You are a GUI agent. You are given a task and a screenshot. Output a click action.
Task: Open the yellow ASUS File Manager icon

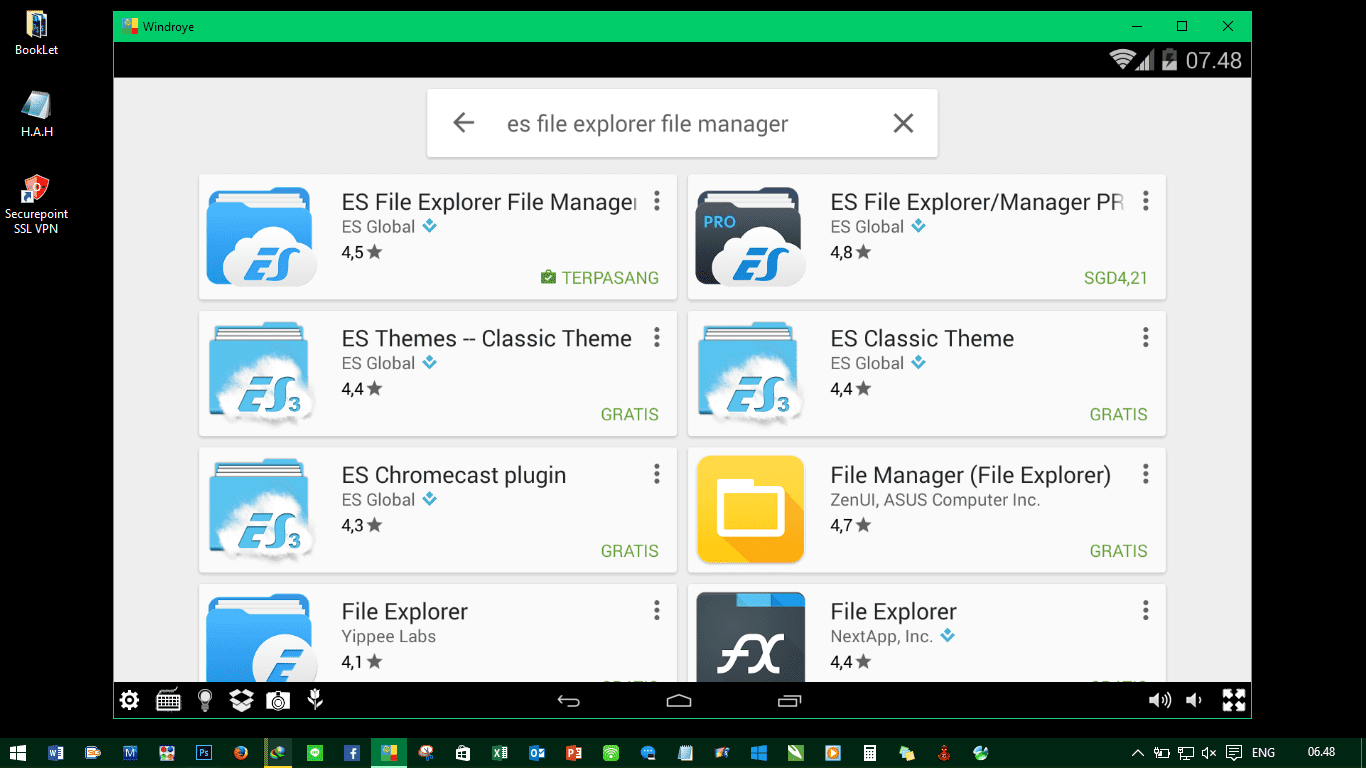[751, 509]
